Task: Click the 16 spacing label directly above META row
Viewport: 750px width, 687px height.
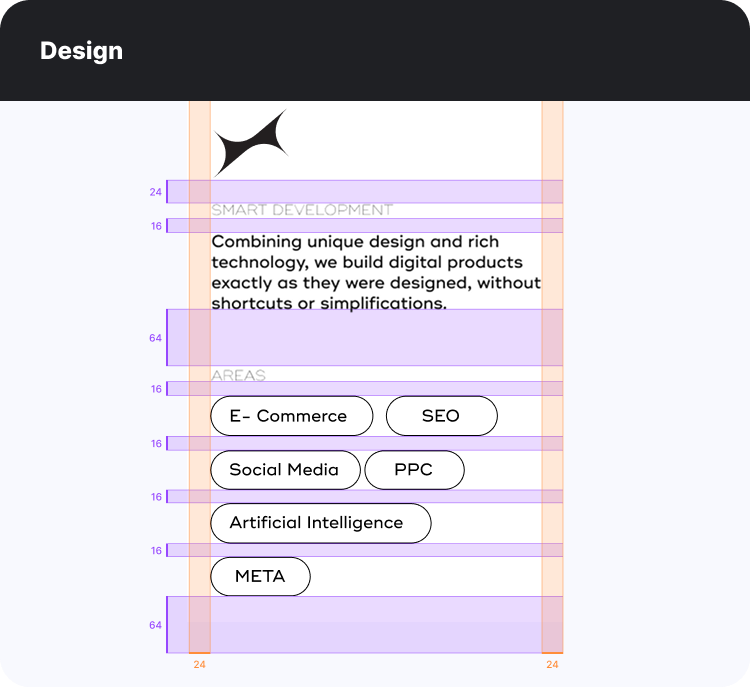Action: pos(156,550)
